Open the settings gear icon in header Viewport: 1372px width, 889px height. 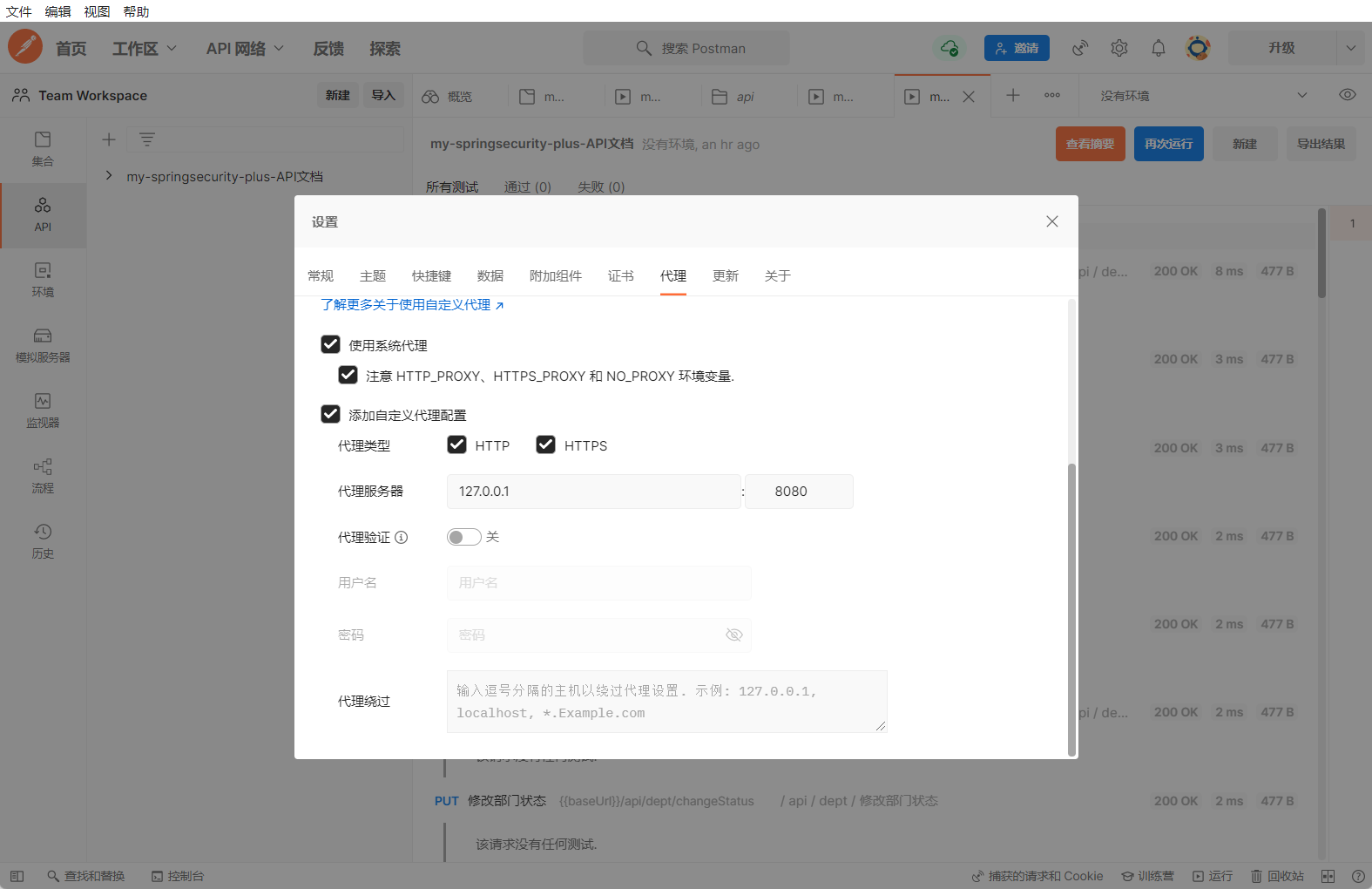point(1119,48)
